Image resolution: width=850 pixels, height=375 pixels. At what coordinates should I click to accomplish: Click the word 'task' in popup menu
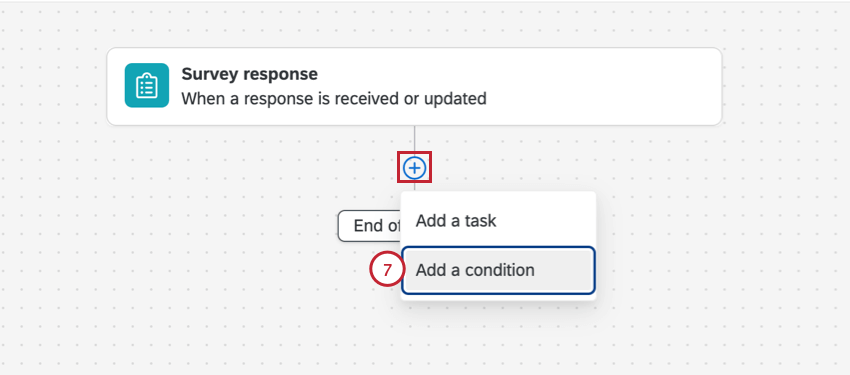(x=480, y=221)
